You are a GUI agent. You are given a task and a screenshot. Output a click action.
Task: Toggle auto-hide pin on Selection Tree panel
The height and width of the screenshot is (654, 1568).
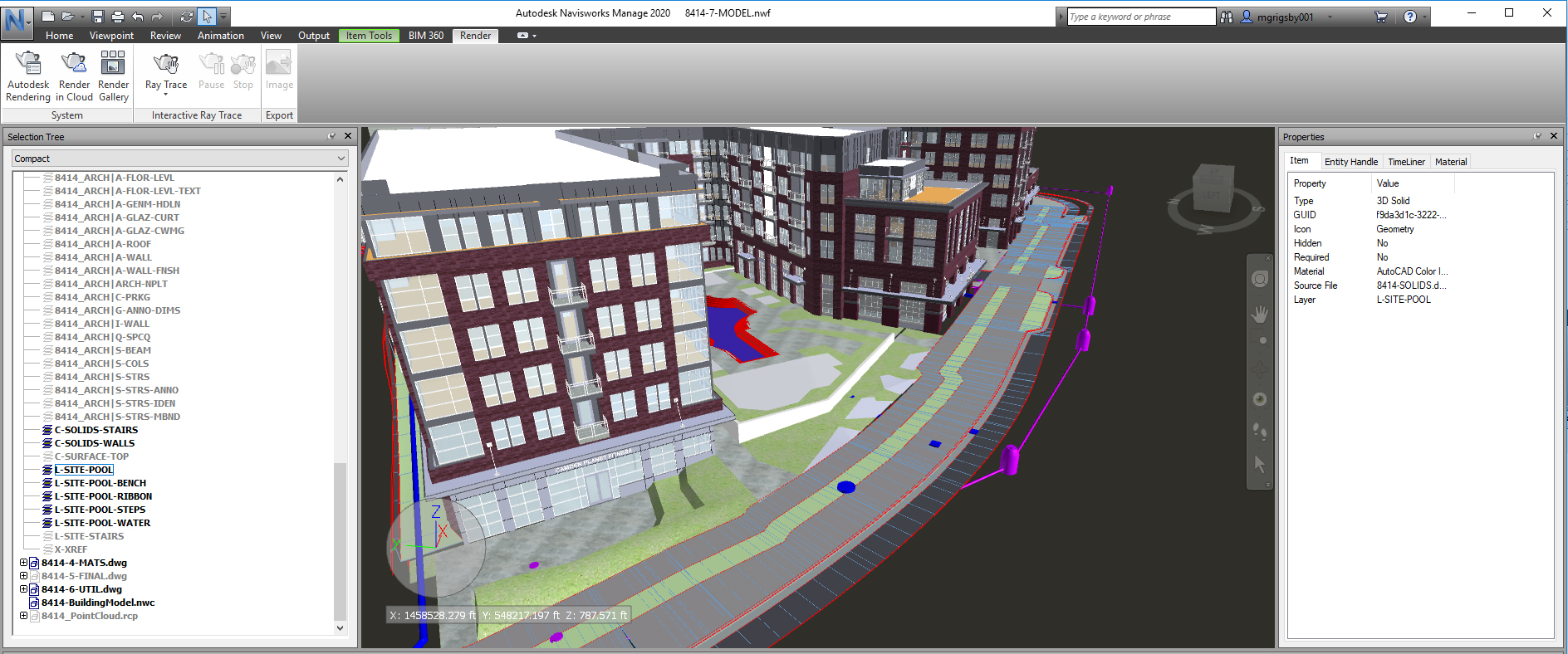click(x=332, y=136)
